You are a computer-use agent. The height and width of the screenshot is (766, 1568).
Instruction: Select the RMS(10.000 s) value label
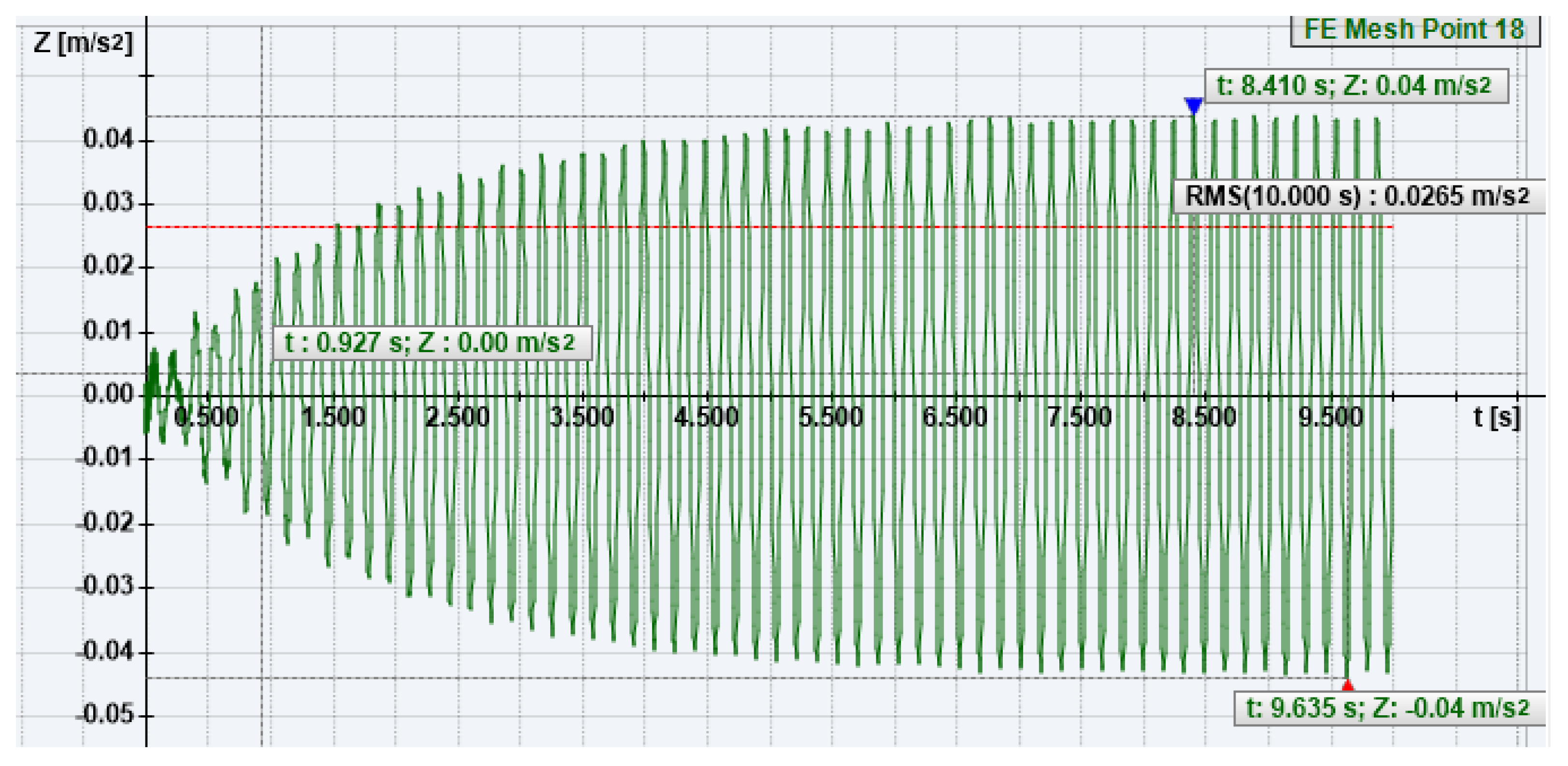(1357, 197)
